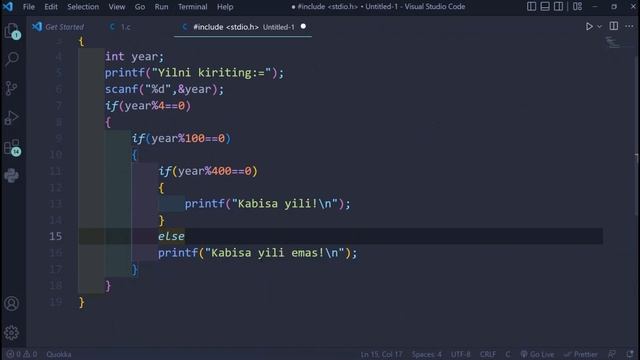Image resolution: width=640 pixels, height=360 pixels.
Task: Open the feedback icon in status bar
Action: [612, 354]
